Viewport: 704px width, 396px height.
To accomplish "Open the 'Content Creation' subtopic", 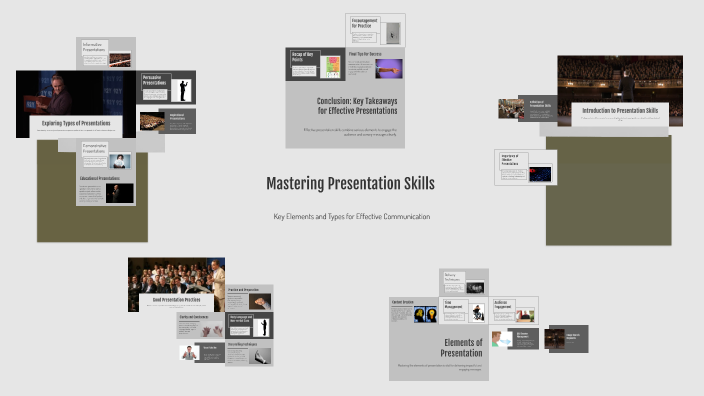I will point(414,311).
